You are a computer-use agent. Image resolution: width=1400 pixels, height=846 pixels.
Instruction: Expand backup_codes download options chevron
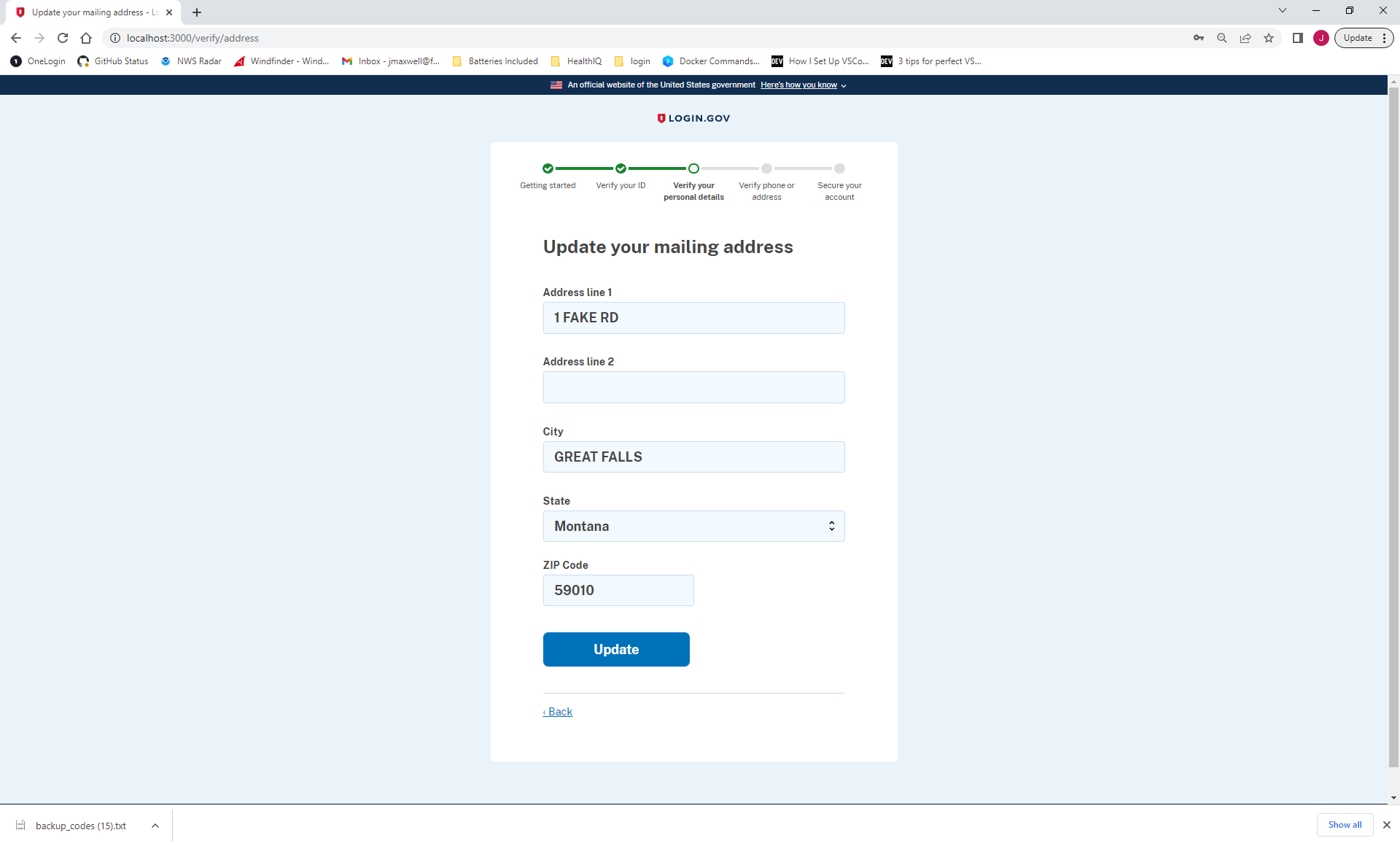(155, 826)
